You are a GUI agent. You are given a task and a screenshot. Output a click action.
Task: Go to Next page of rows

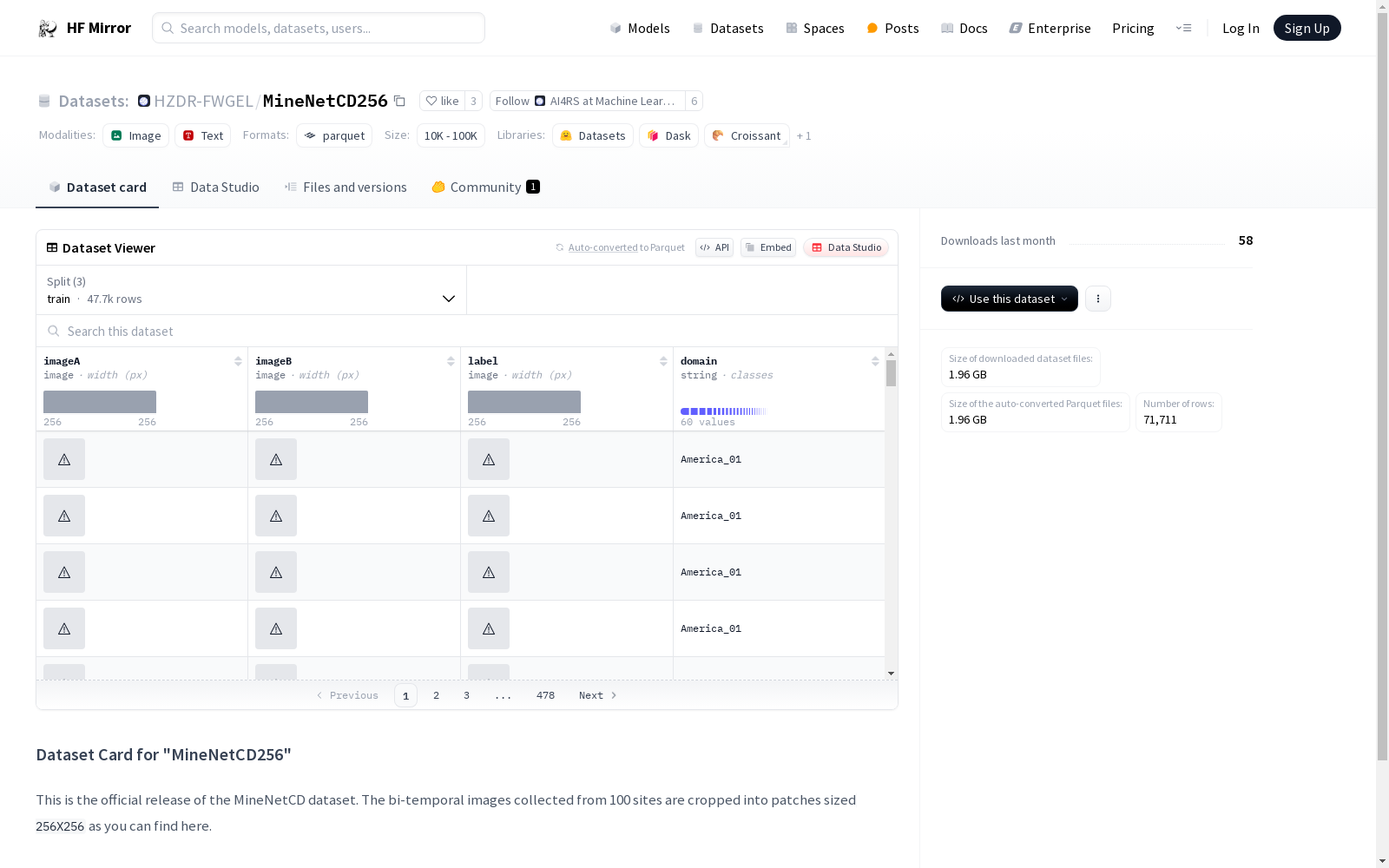click(x=598, y=695)
